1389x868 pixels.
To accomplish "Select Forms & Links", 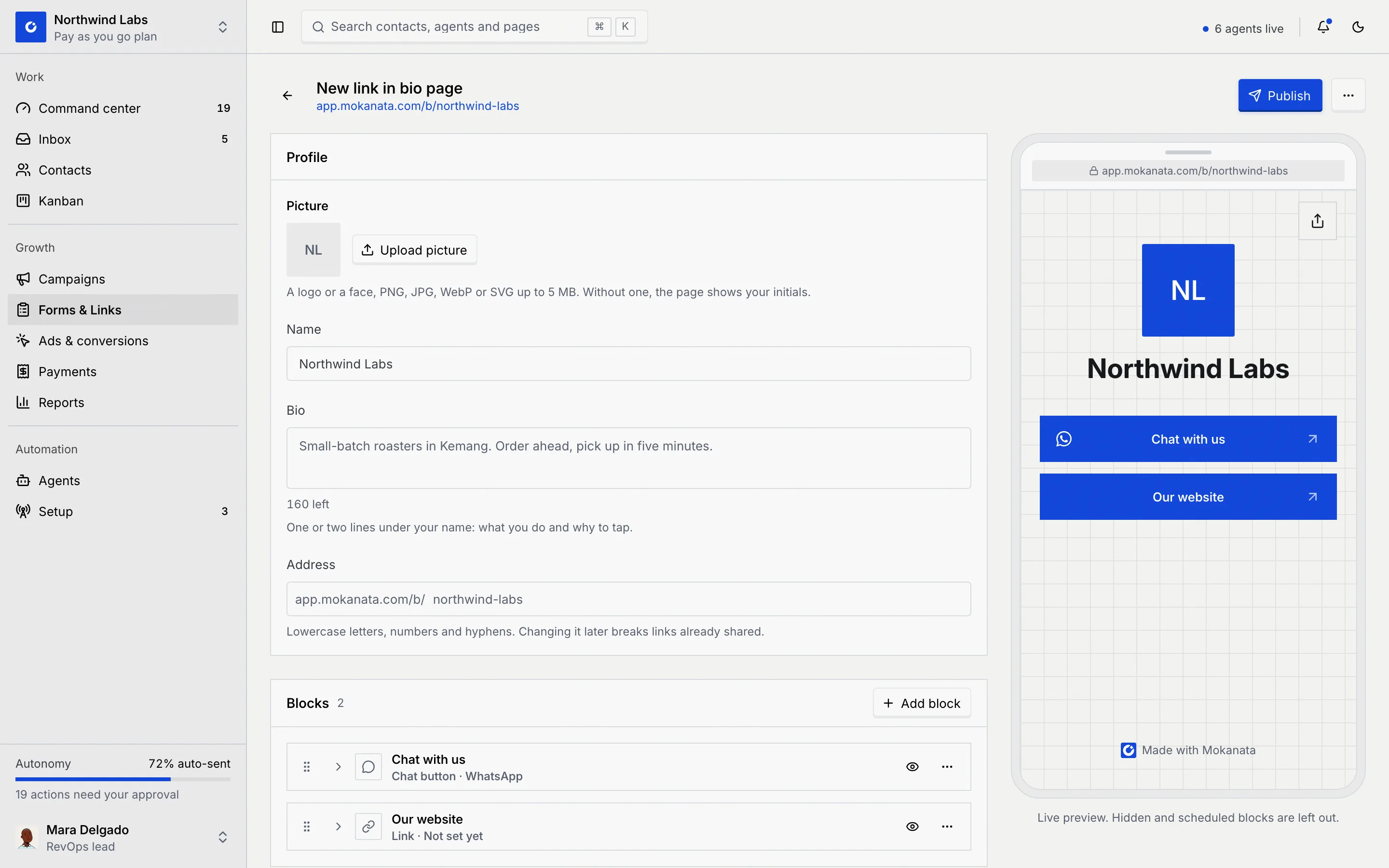I will 123,310.
